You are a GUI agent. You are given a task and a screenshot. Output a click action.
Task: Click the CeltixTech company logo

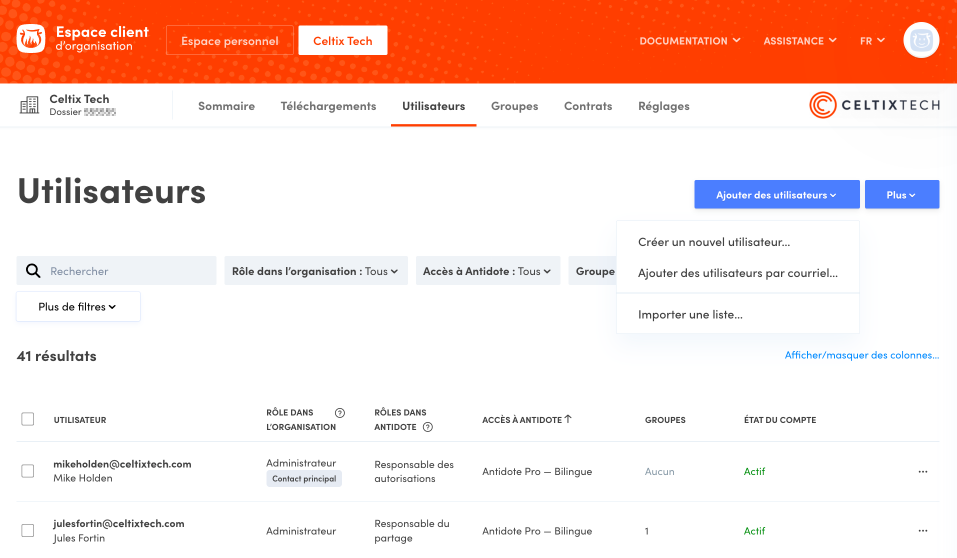pyautogui.click(x=874, y=105)
